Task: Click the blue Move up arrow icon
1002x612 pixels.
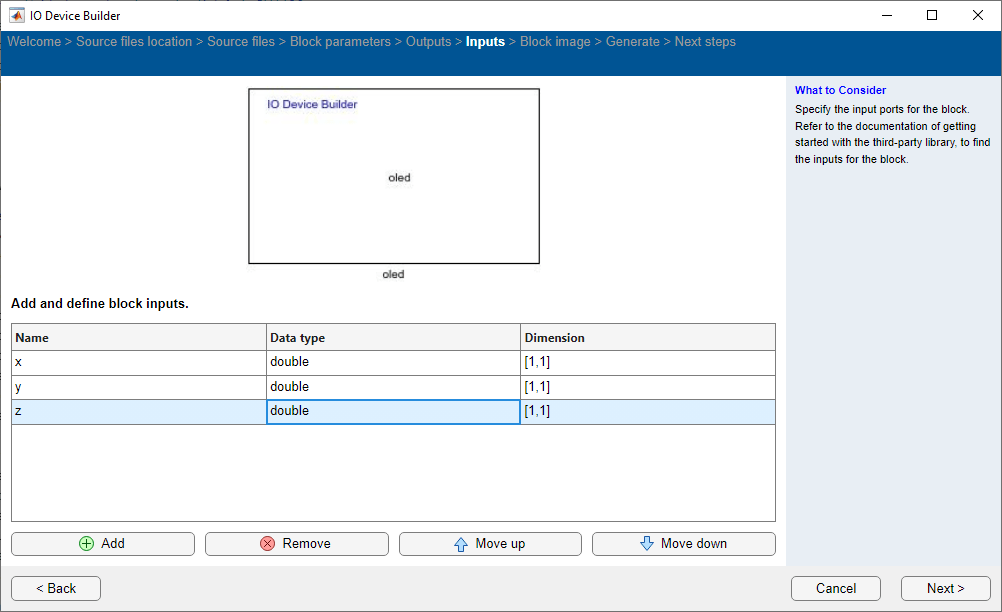Action: pyautogui.click(x=462, y=543)
